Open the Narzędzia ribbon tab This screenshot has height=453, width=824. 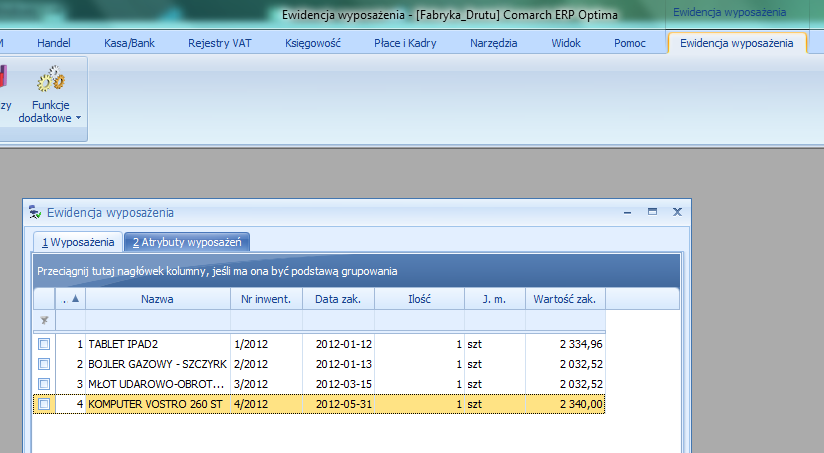tap(493, 43)
